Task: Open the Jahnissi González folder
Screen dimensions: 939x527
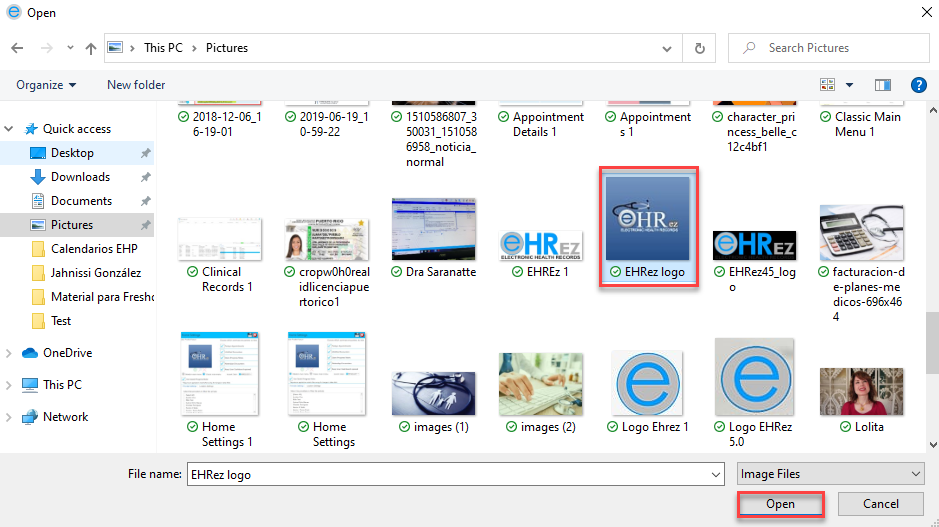Action: coord(96,272)
